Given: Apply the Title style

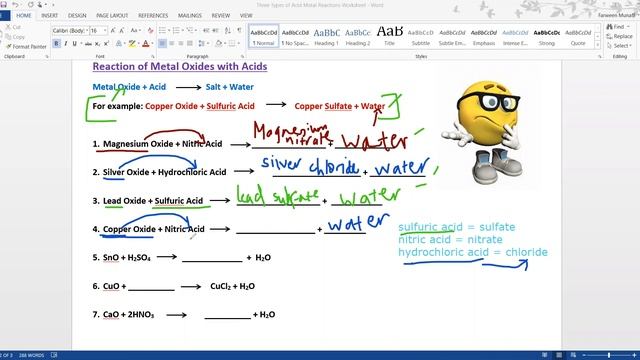Looking at the screenshot, I should coord(389,36).
